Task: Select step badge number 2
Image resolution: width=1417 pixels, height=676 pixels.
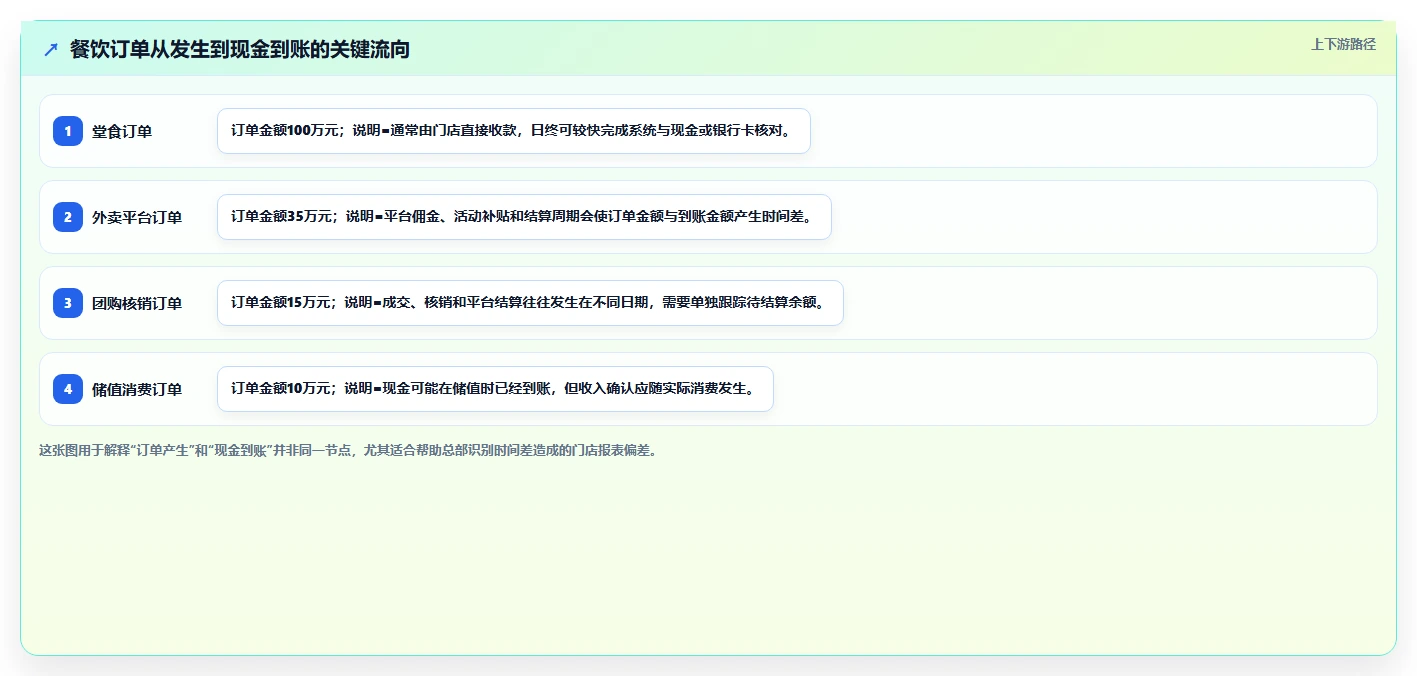Action: 68,217
